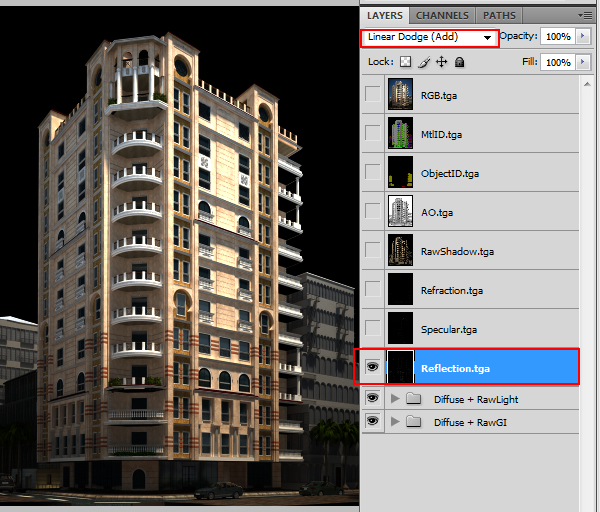Open the Paths tab
Screen dimensions: 600x512
tap(499, 16)
